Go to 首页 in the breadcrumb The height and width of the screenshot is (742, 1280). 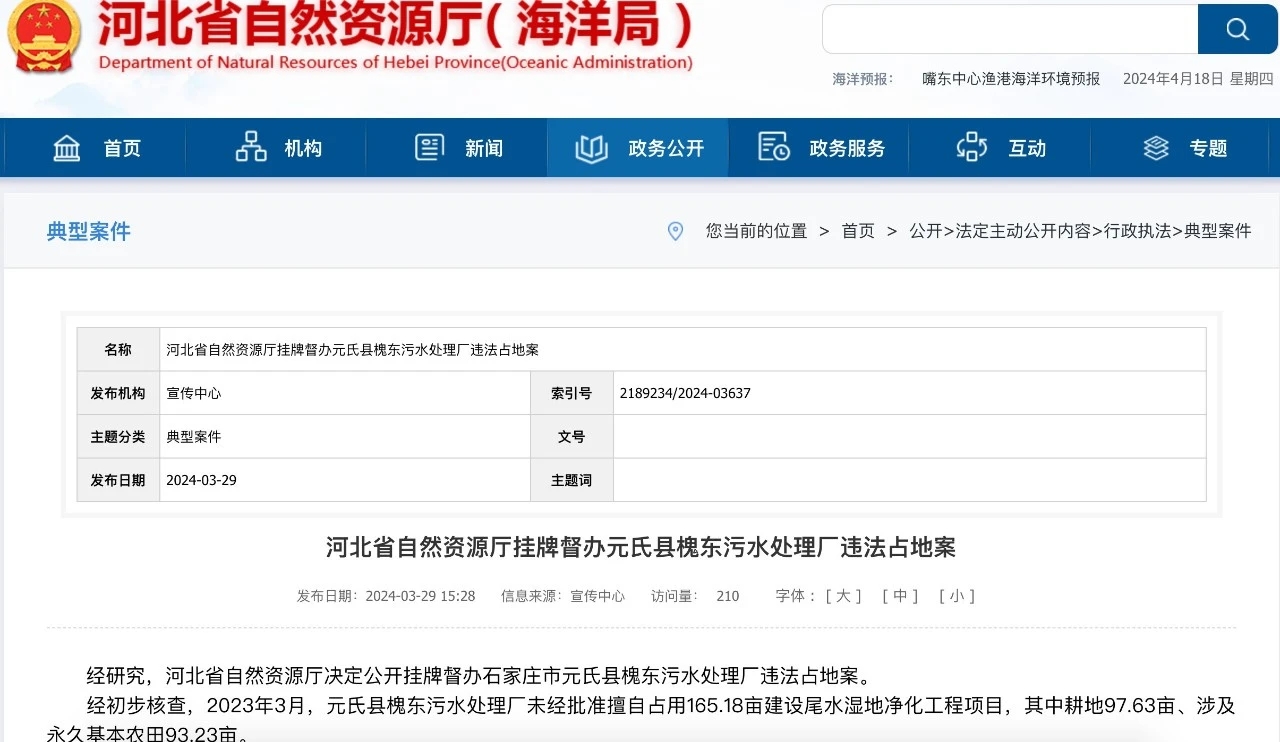coord(858,231)
